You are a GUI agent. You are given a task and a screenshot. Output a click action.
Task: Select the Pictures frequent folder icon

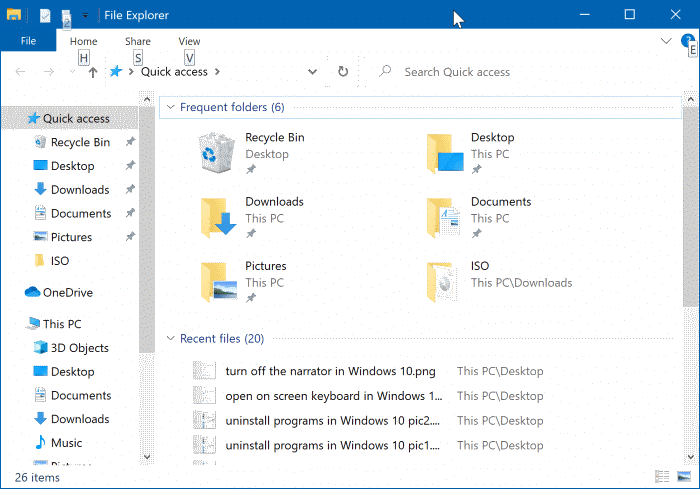(219, 281)
